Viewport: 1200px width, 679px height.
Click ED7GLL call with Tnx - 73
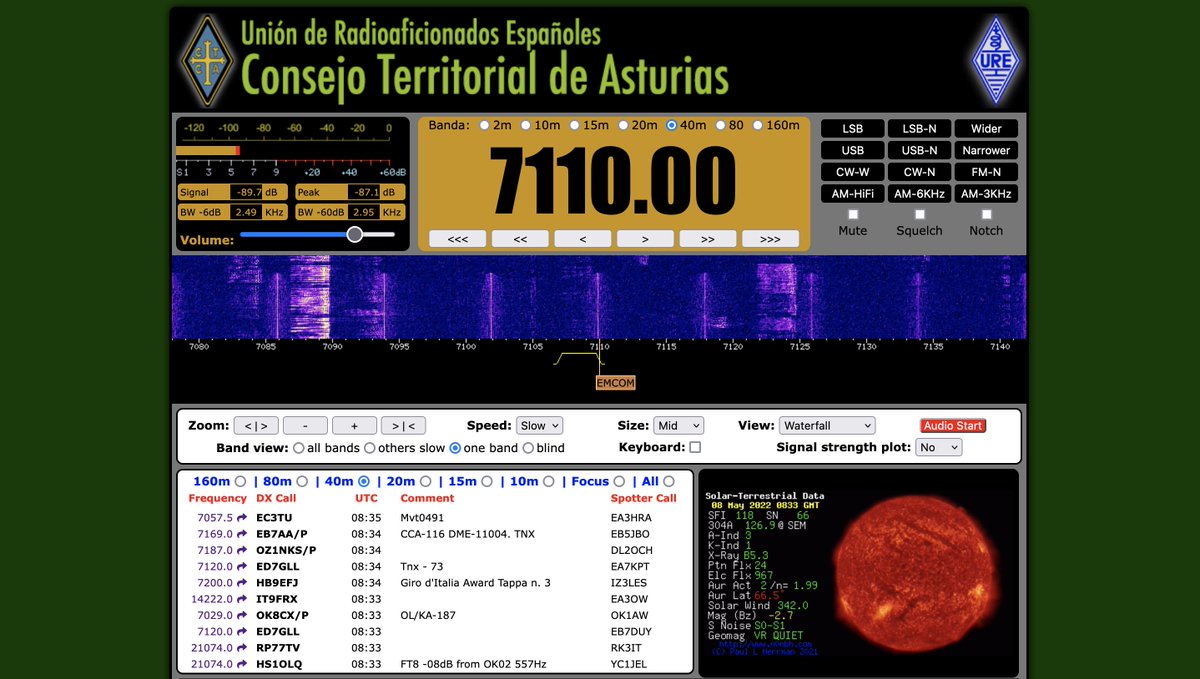[277, 567]
